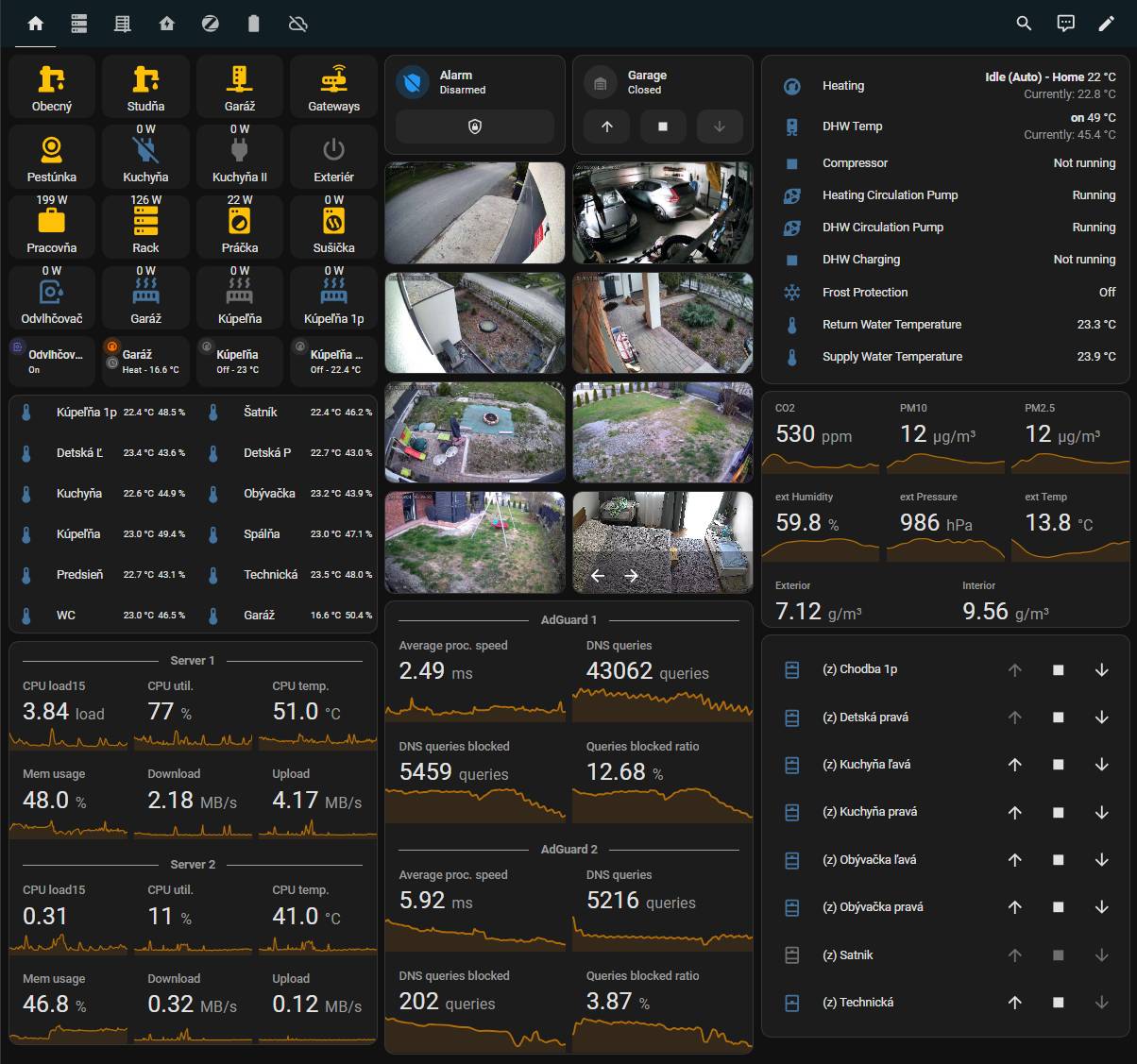The height and width of the screenshot is (1064, 1137).
Task: Toggle the Práčka washing machine plug
Action: click(240, 227)
